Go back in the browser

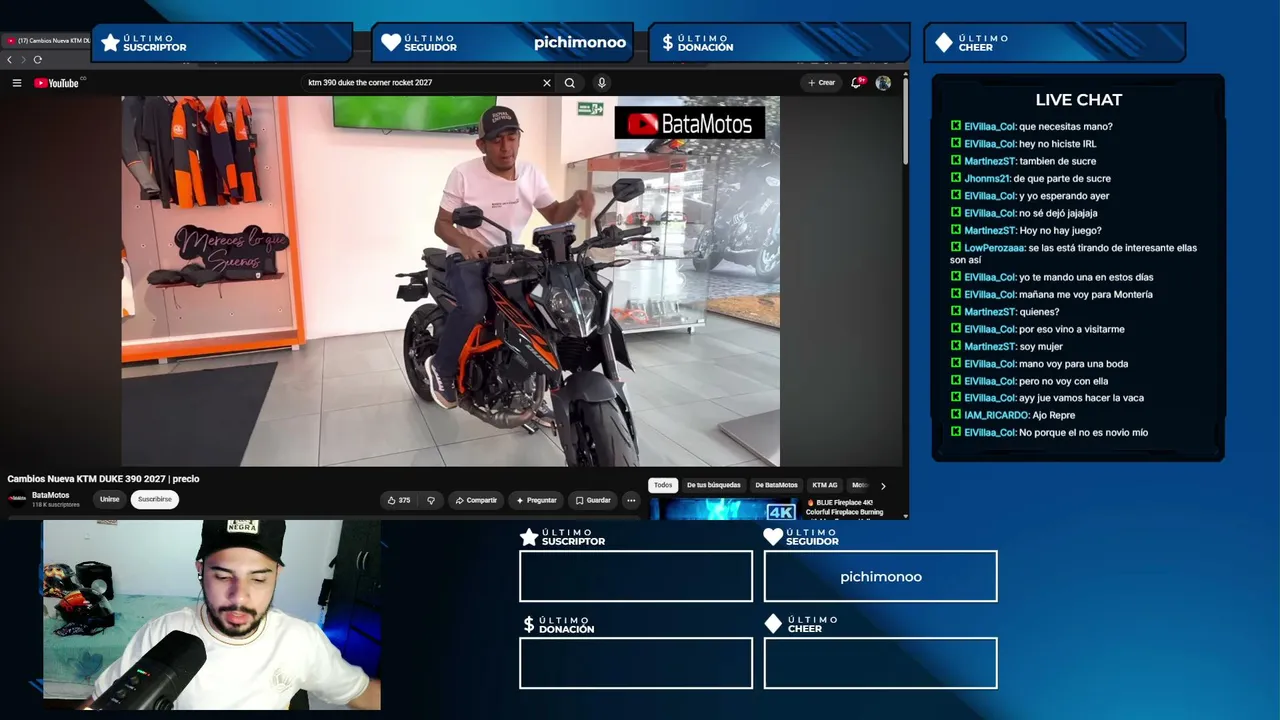[x=9, y=60]
